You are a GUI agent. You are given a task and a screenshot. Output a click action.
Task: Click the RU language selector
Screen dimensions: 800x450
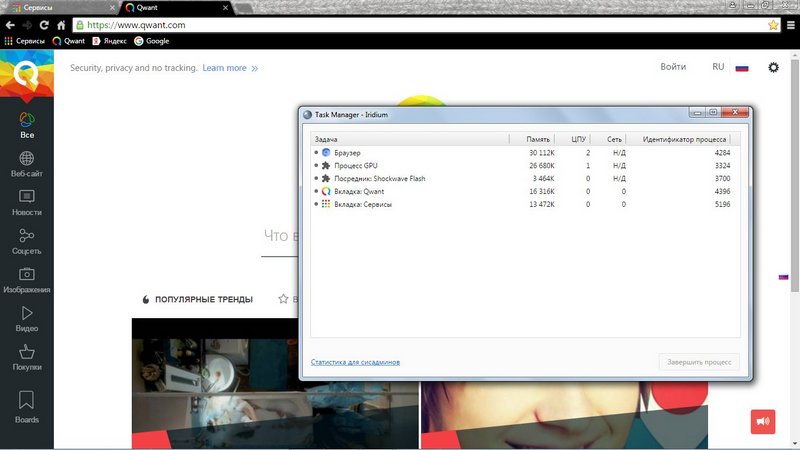pos(718,67)
